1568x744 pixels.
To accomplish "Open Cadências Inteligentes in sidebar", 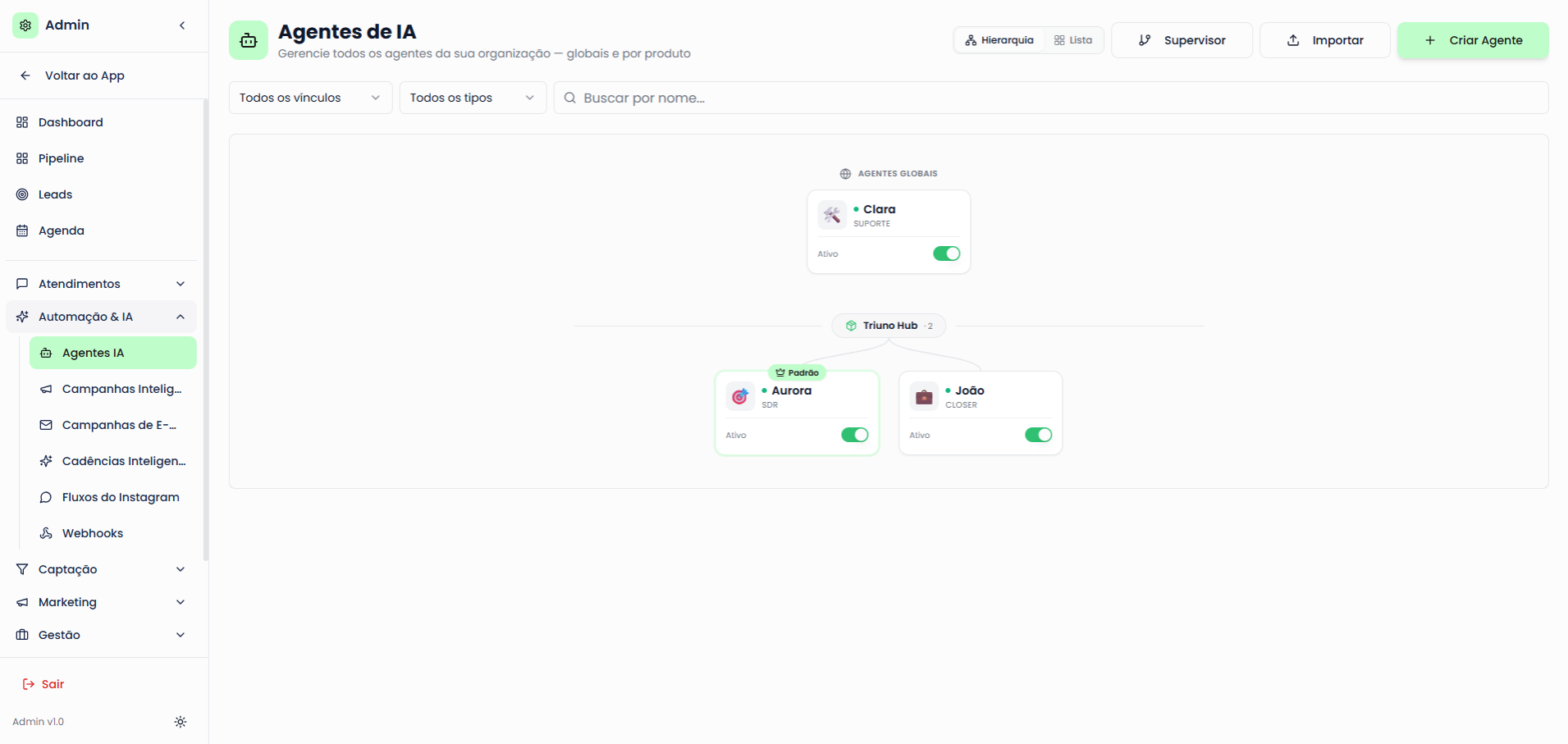I will (113, 461).
